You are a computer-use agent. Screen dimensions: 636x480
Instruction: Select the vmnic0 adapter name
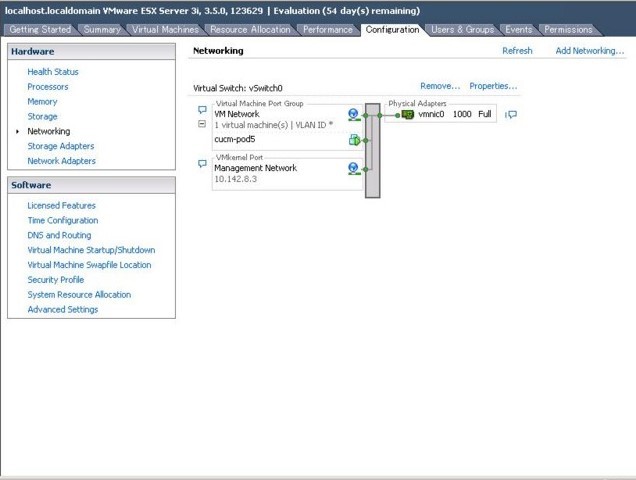point(431,114)
